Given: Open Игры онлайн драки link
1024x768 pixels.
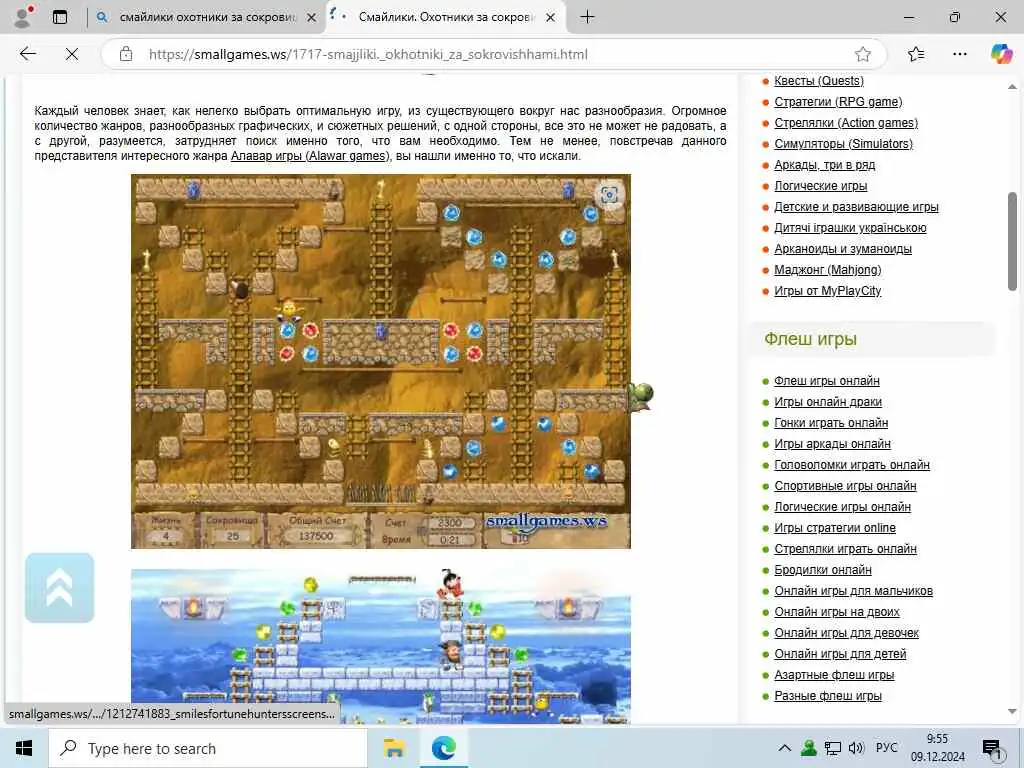Looking at the screenshot, I should 828,402.
